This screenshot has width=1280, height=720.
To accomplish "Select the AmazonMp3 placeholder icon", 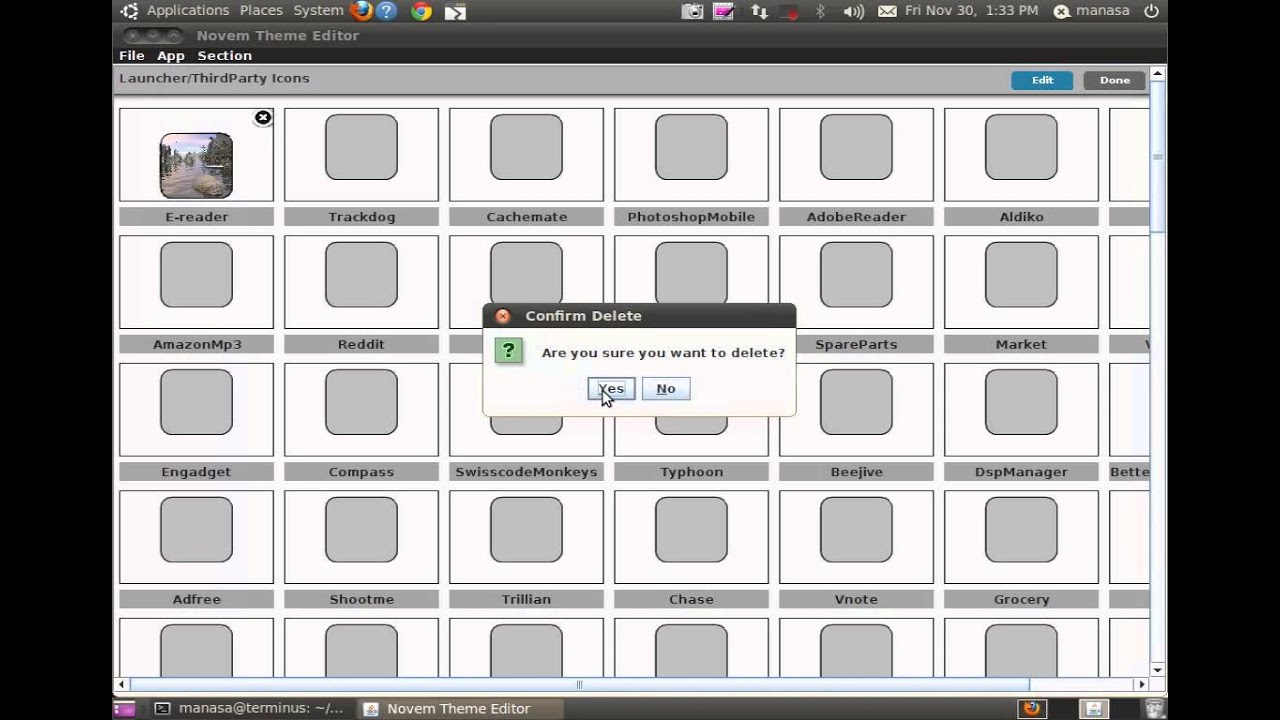I will pos(196,274).
